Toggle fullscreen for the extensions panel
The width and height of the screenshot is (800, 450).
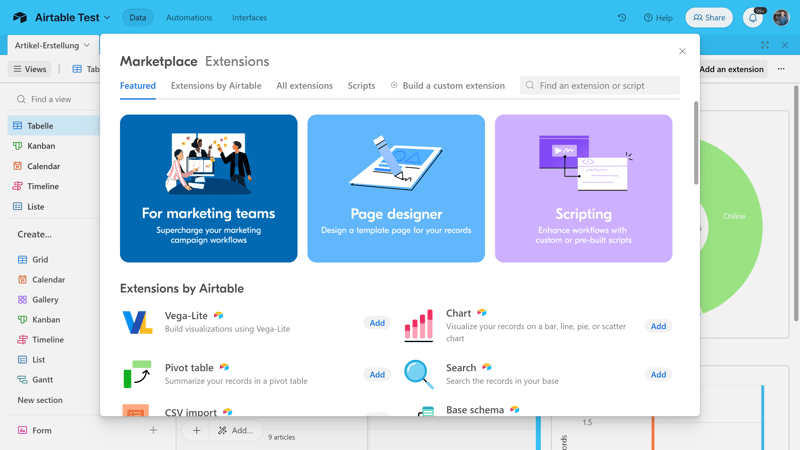(765, 45)
